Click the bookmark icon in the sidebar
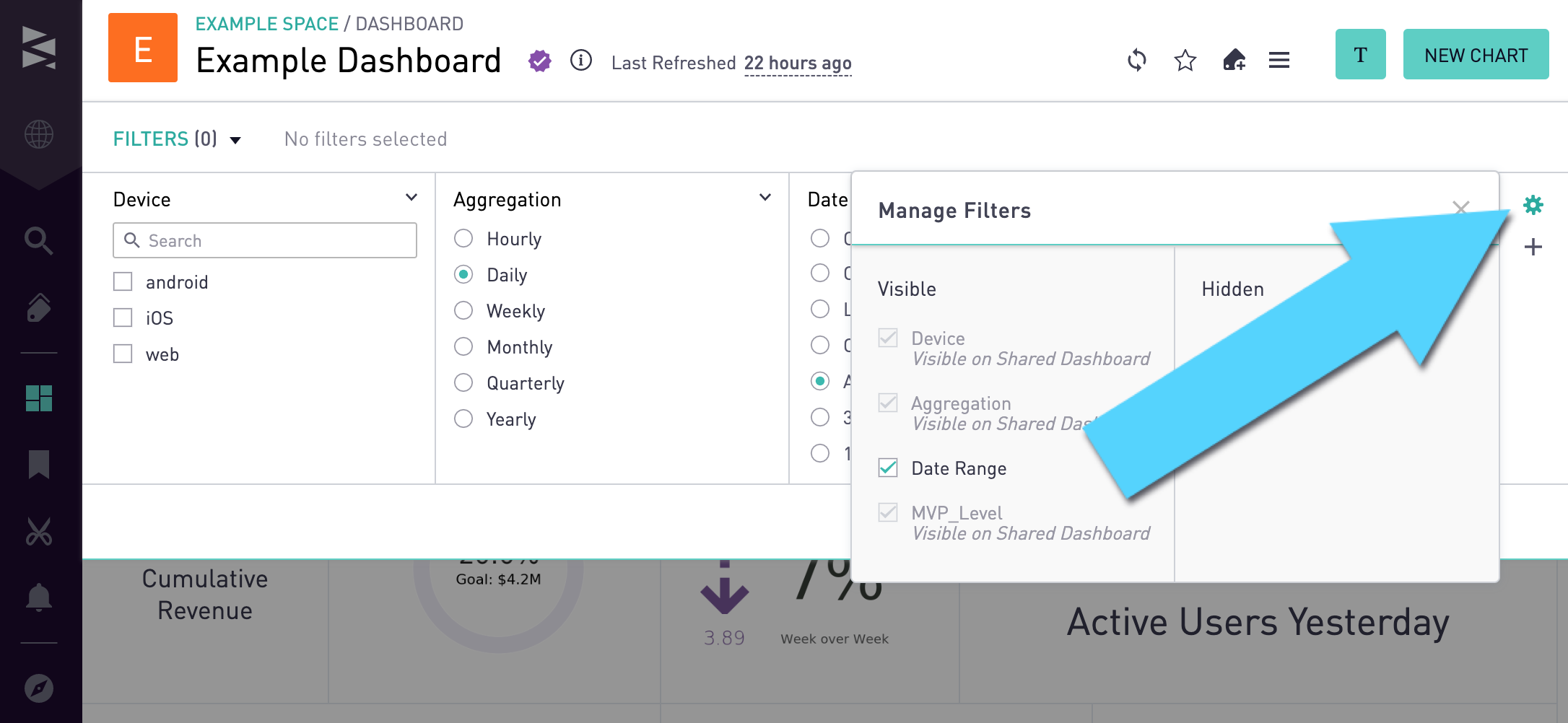 39,465
